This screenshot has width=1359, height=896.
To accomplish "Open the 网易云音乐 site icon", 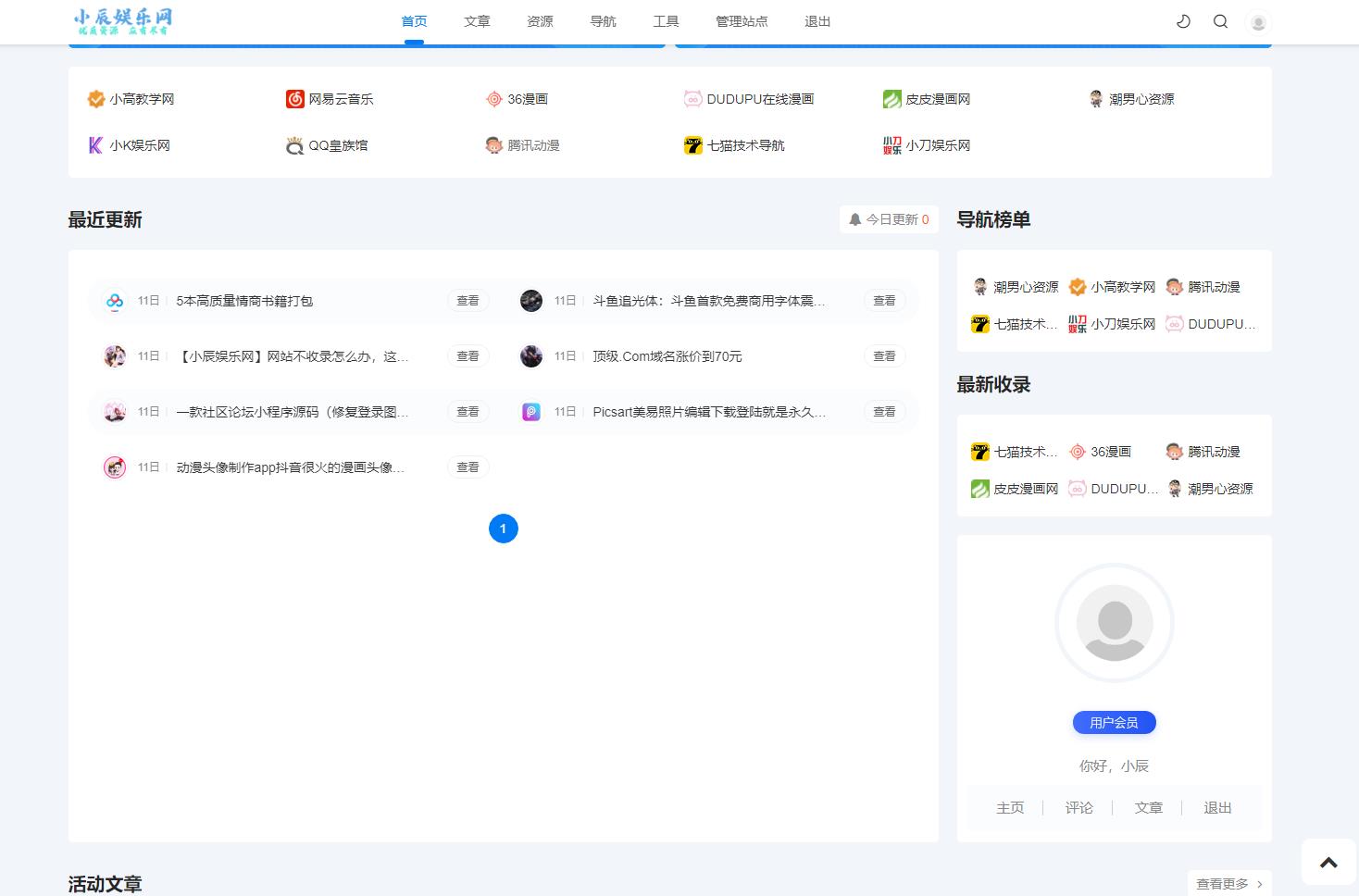I will [294, 98].
